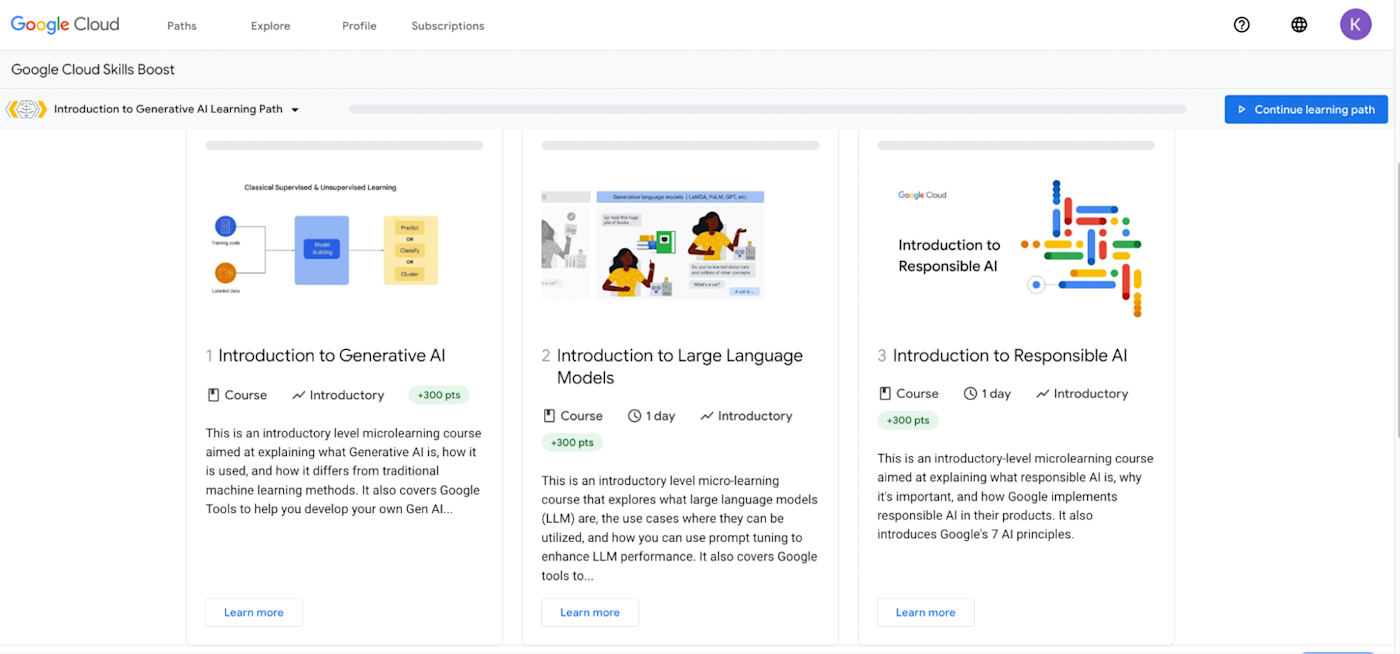The image size is (1400, 654).
Task: Click the Large Language Models course description text
Action: coord(680,528)
